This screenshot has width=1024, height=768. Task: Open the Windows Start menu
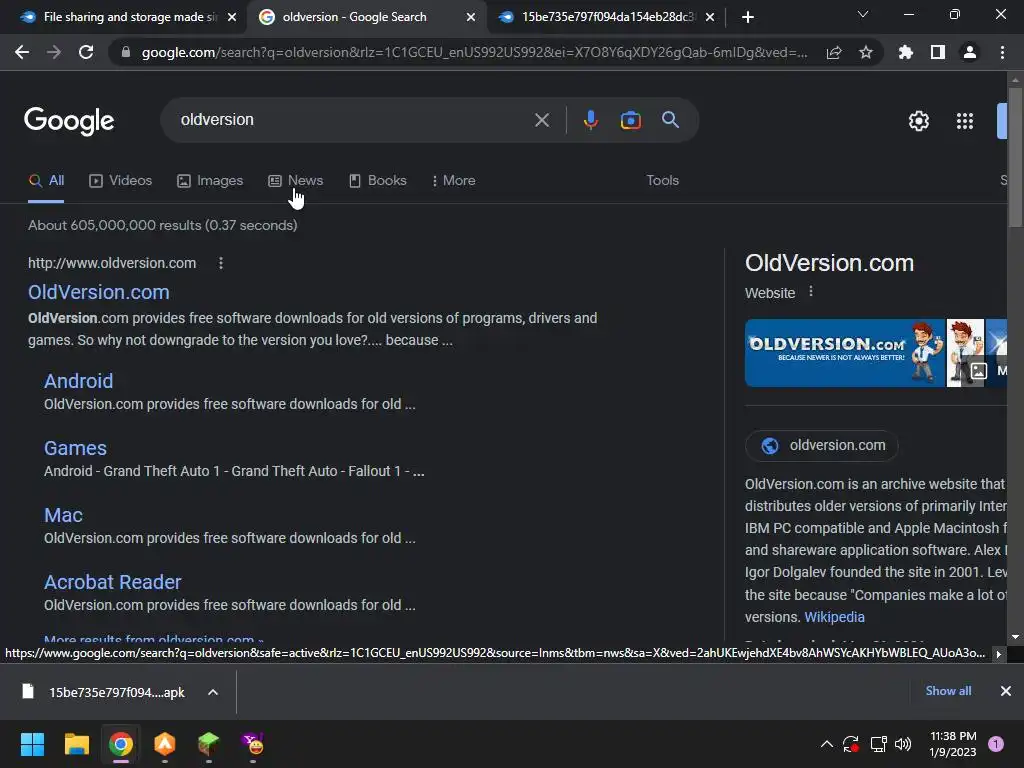point(32,744)
